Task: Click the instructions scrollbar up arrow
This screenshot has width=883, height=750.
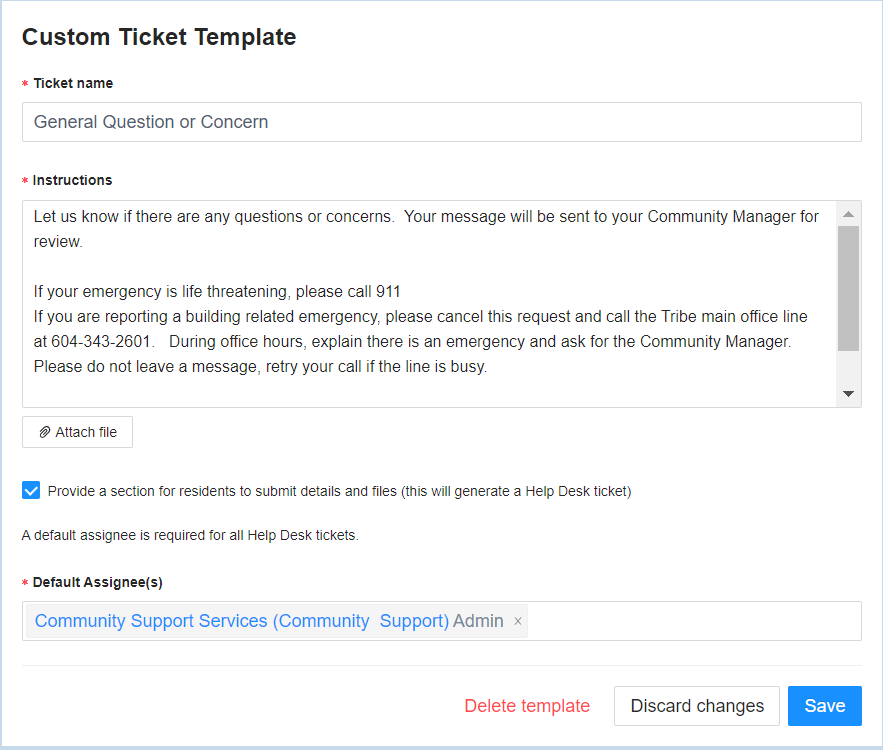Action: click(x=849, y=215)
